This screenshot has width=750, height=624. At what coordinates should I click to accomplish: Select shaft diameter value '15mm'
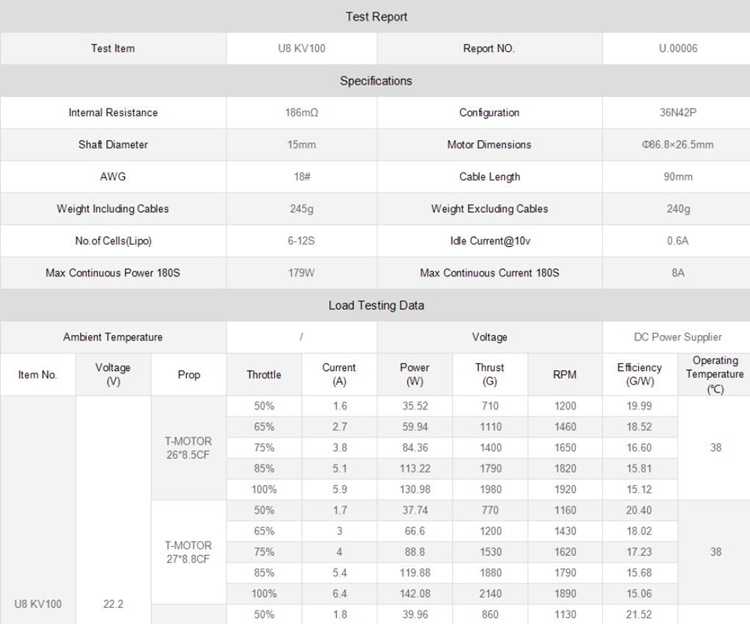tap(301, 145)
